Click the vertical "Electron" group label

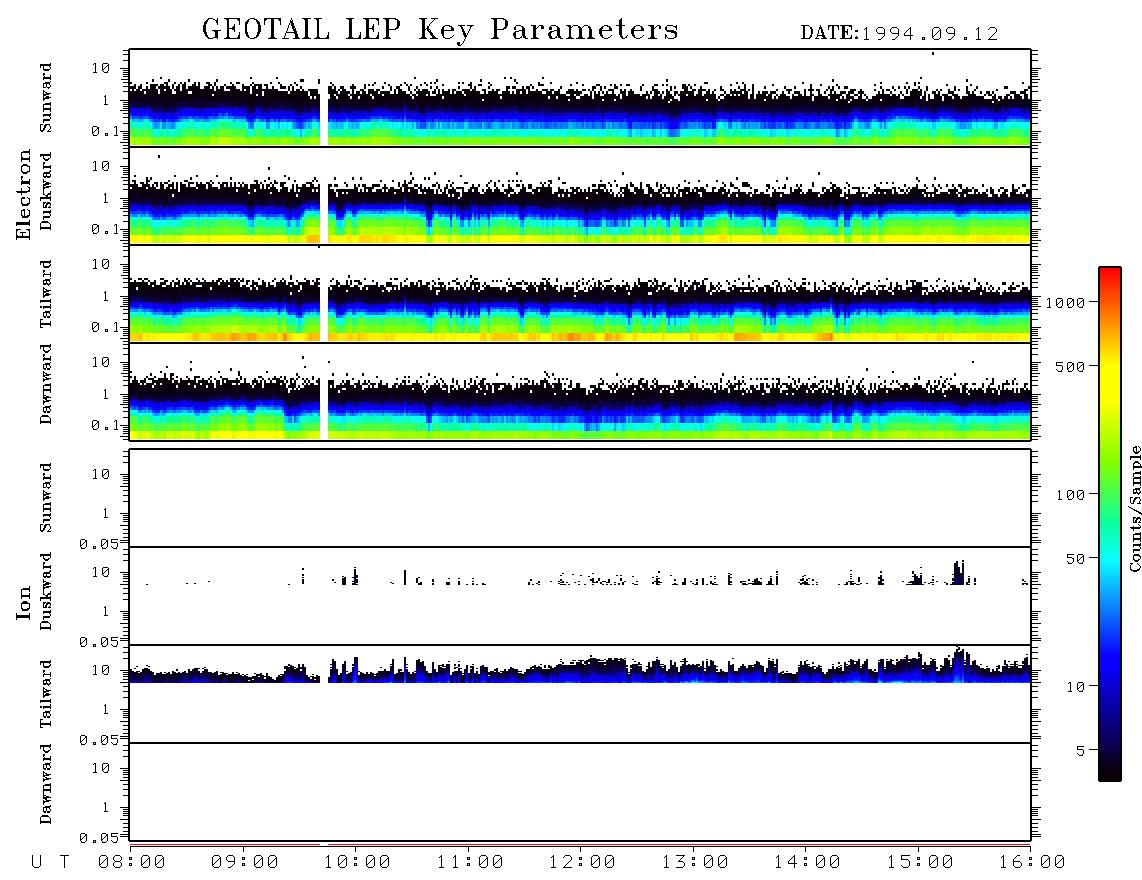tap(24, 194)
